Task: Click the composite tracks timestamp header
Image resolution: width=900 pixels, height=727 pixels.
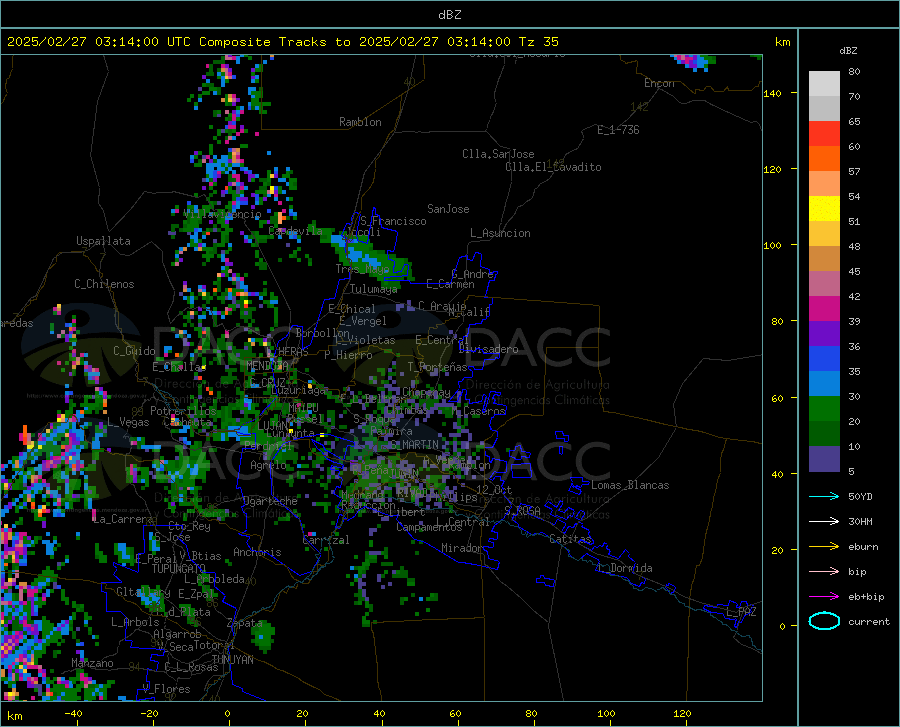Action: pos(282,42)
